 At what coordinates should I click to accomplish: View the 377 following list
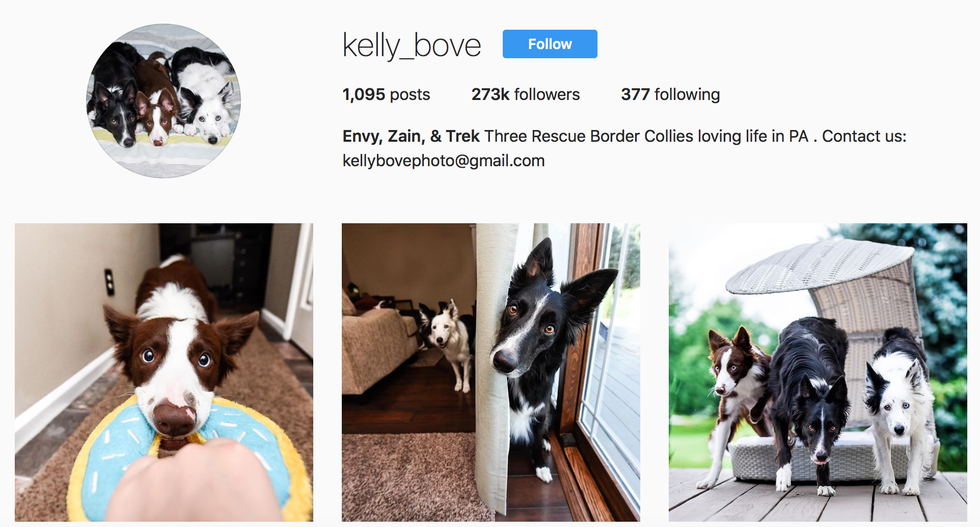670,94
